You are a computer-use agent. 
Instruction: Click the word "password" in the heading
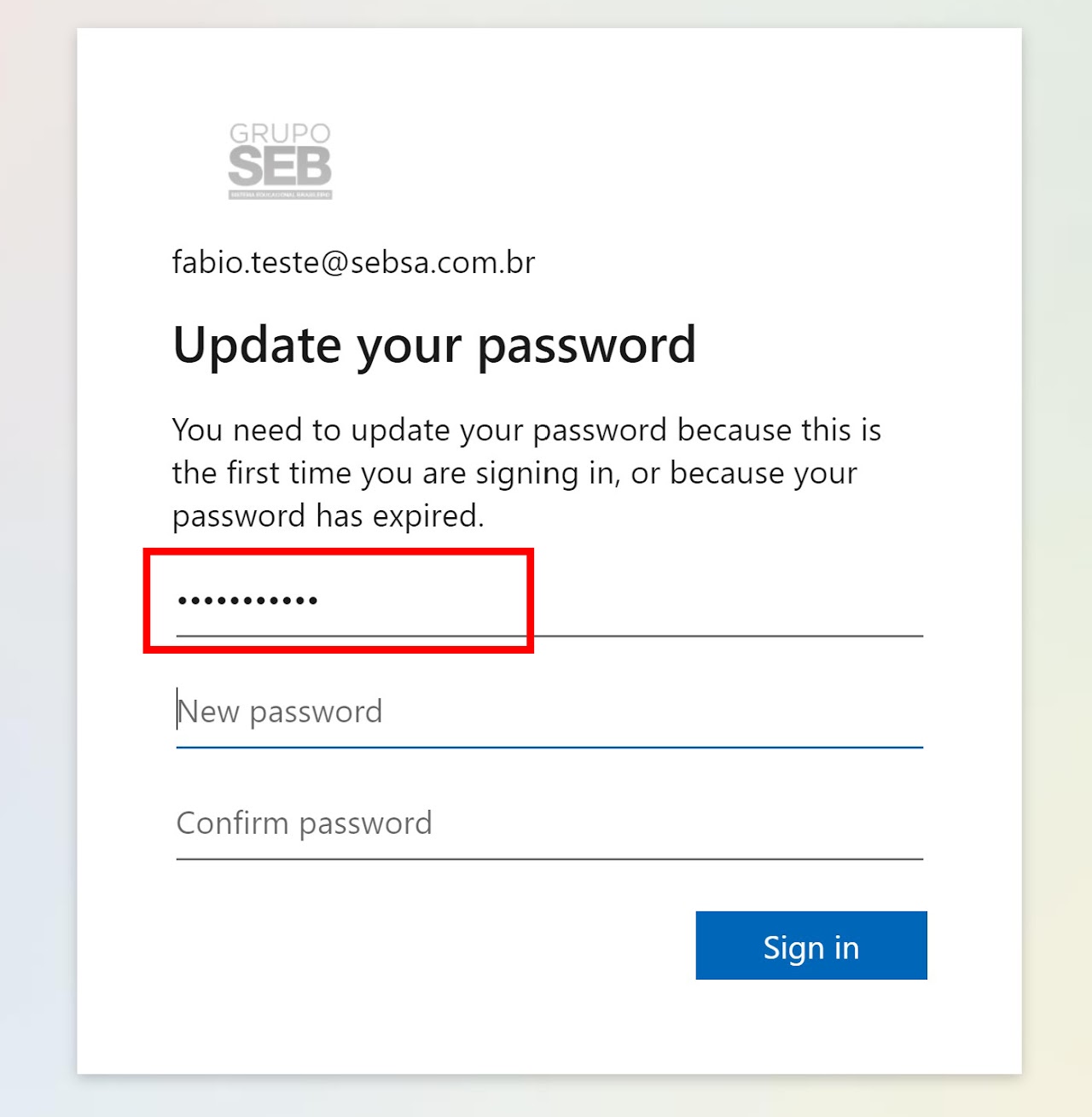coord(586,345)
